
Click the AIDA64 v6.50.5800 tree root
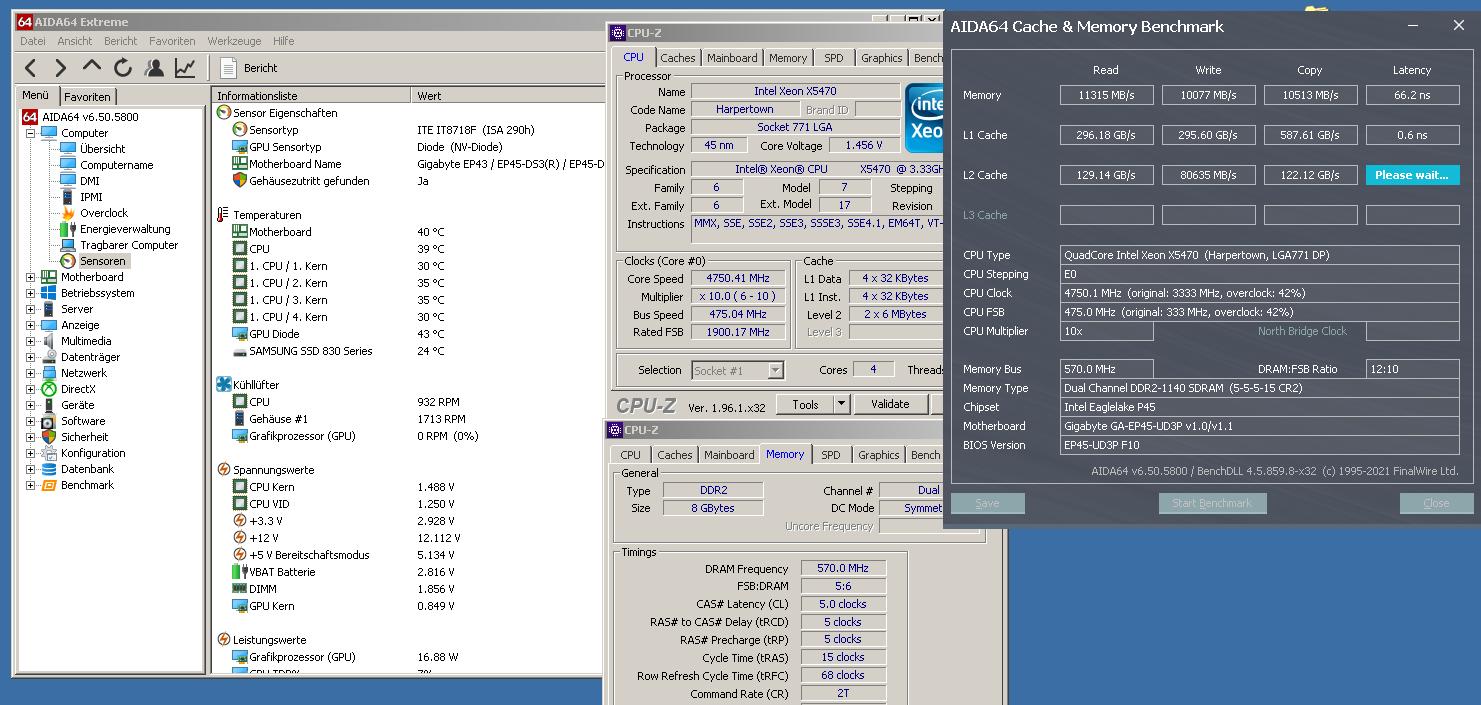(80, 117)
